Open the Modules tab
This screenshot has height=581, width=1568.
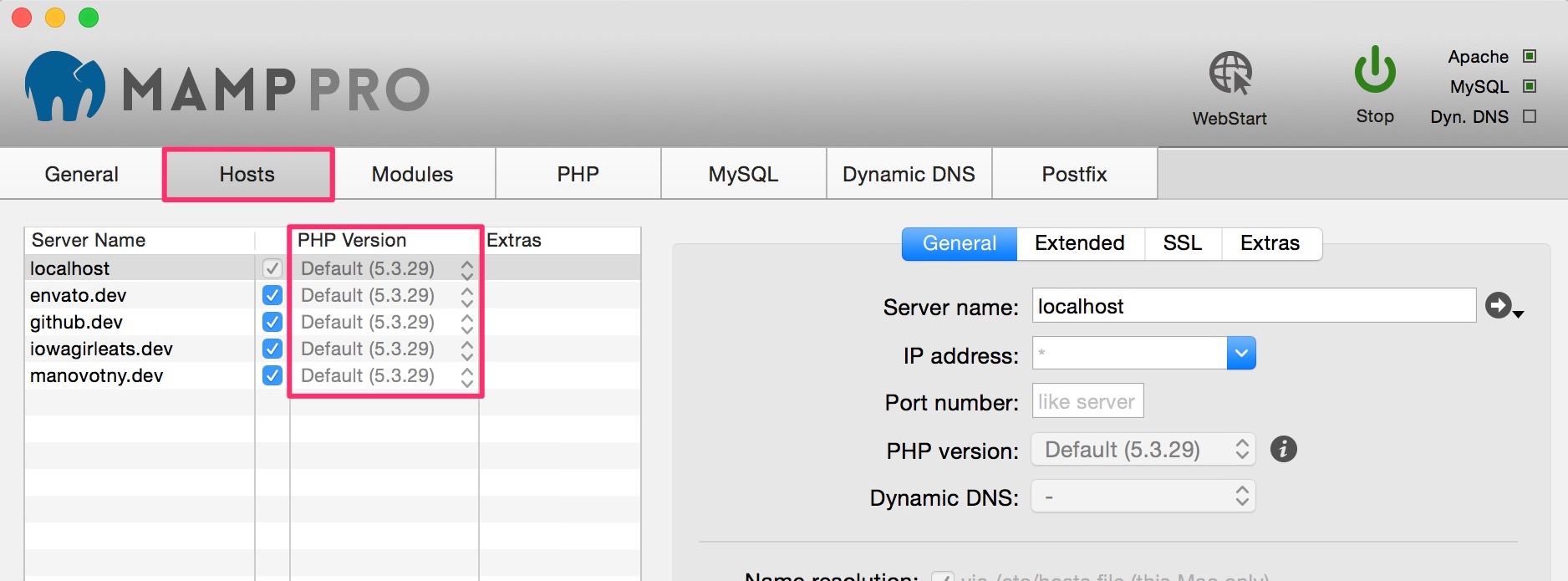413,174
